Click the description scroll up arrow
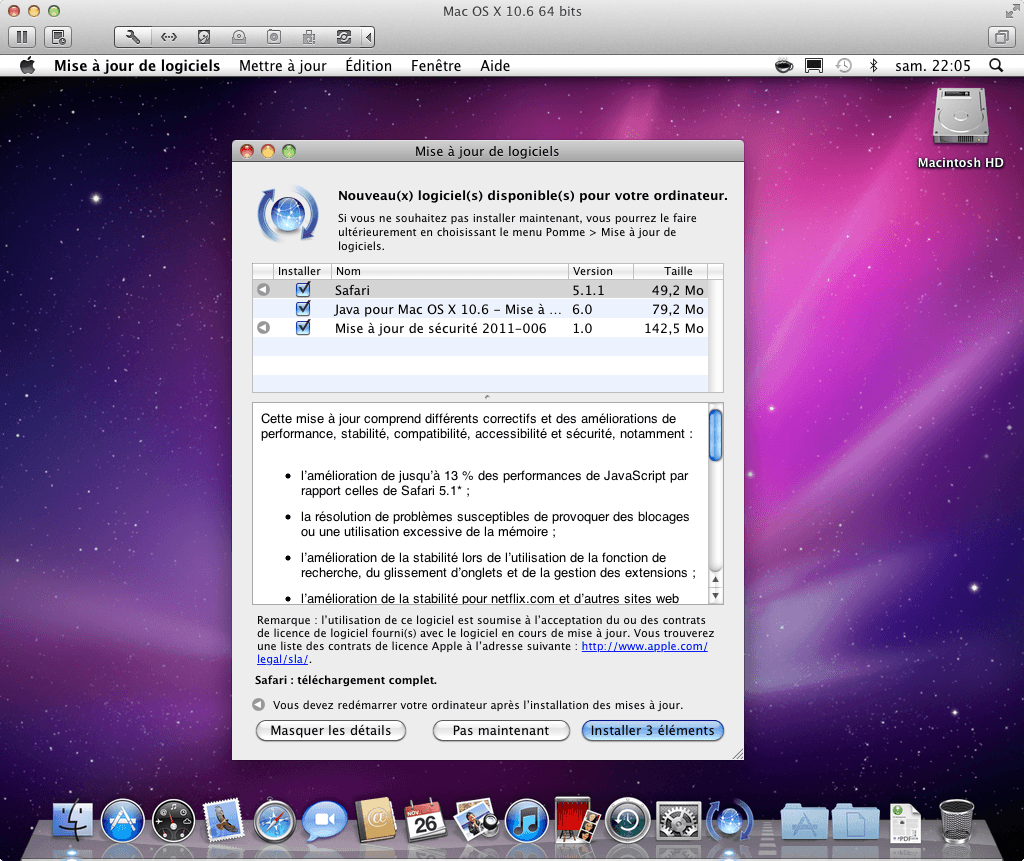1024x861 pixels. pyautogui.click(x=716, y=579)
